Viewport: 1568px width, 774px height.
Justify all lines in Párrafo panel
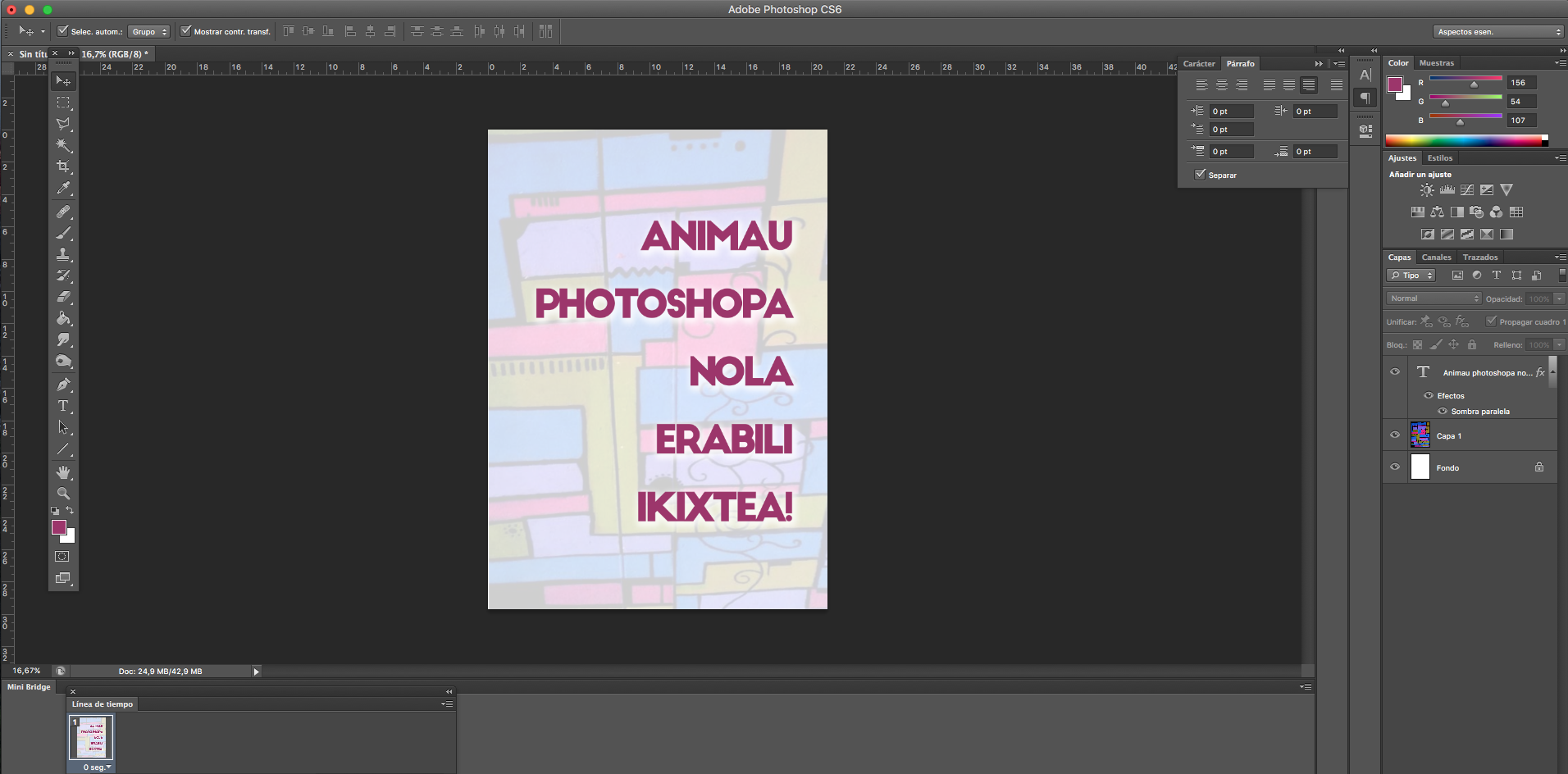(x=1337, y=84)
